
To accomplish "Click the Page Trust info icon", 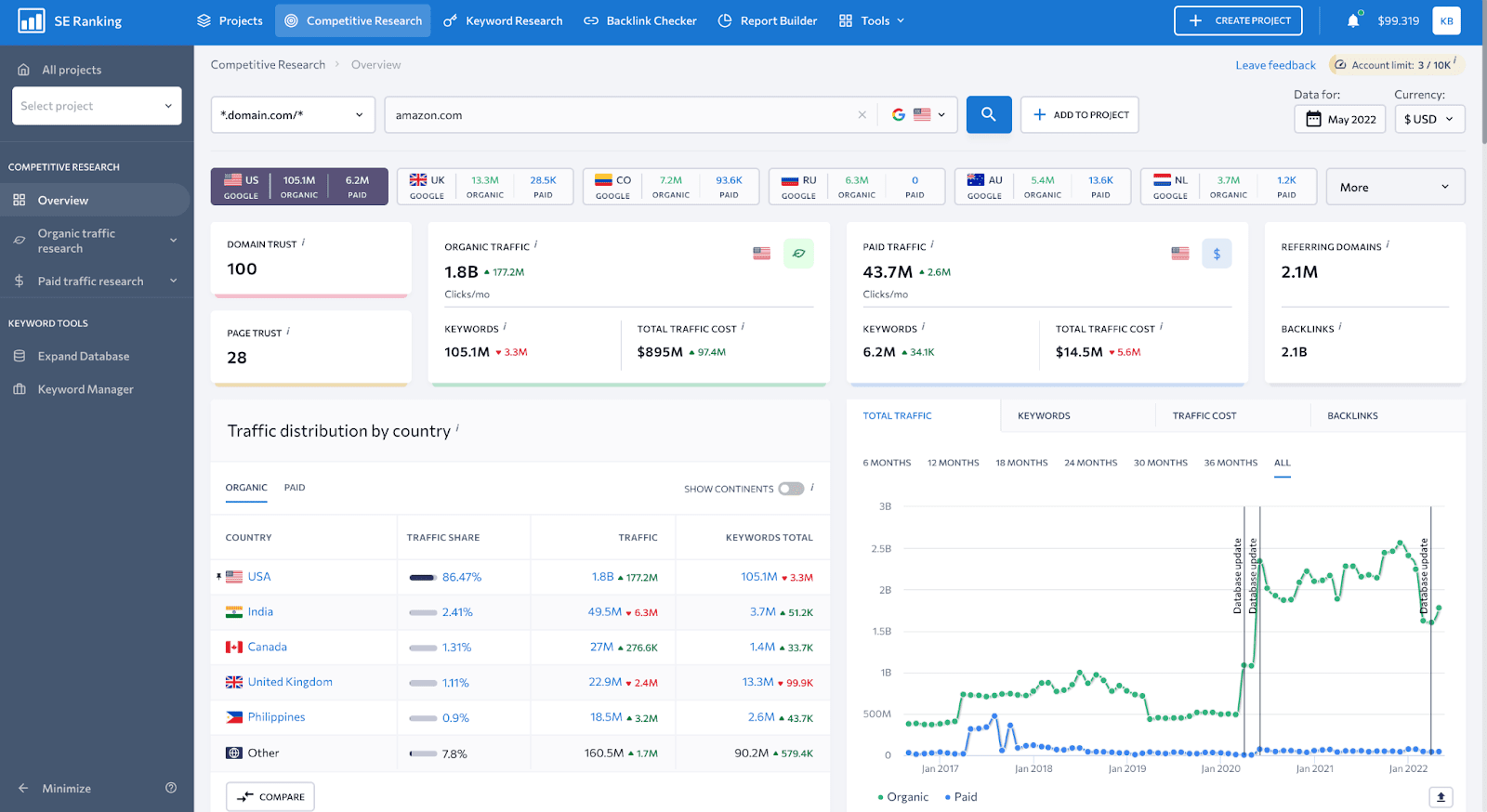I will (288, 331).
